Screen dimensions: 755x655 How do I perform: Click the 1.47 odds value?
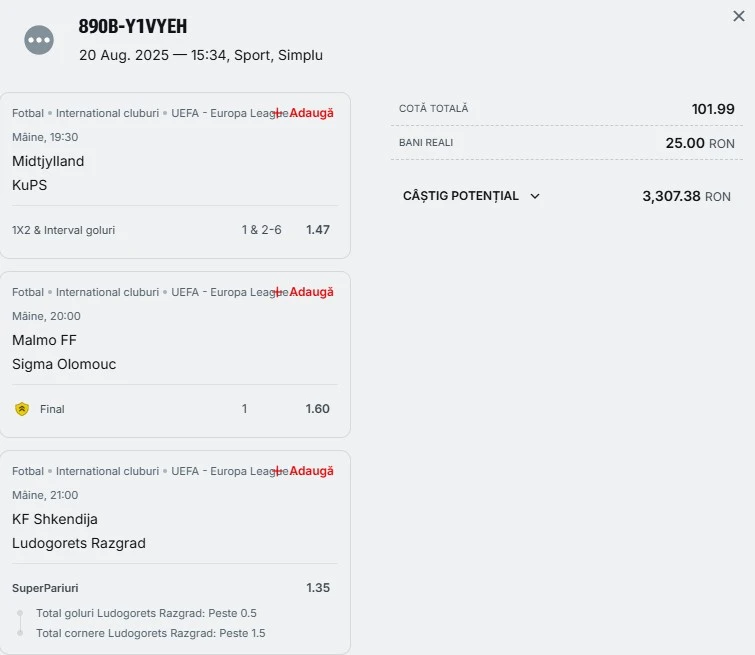pyautogui.click(x=318, y=230)
